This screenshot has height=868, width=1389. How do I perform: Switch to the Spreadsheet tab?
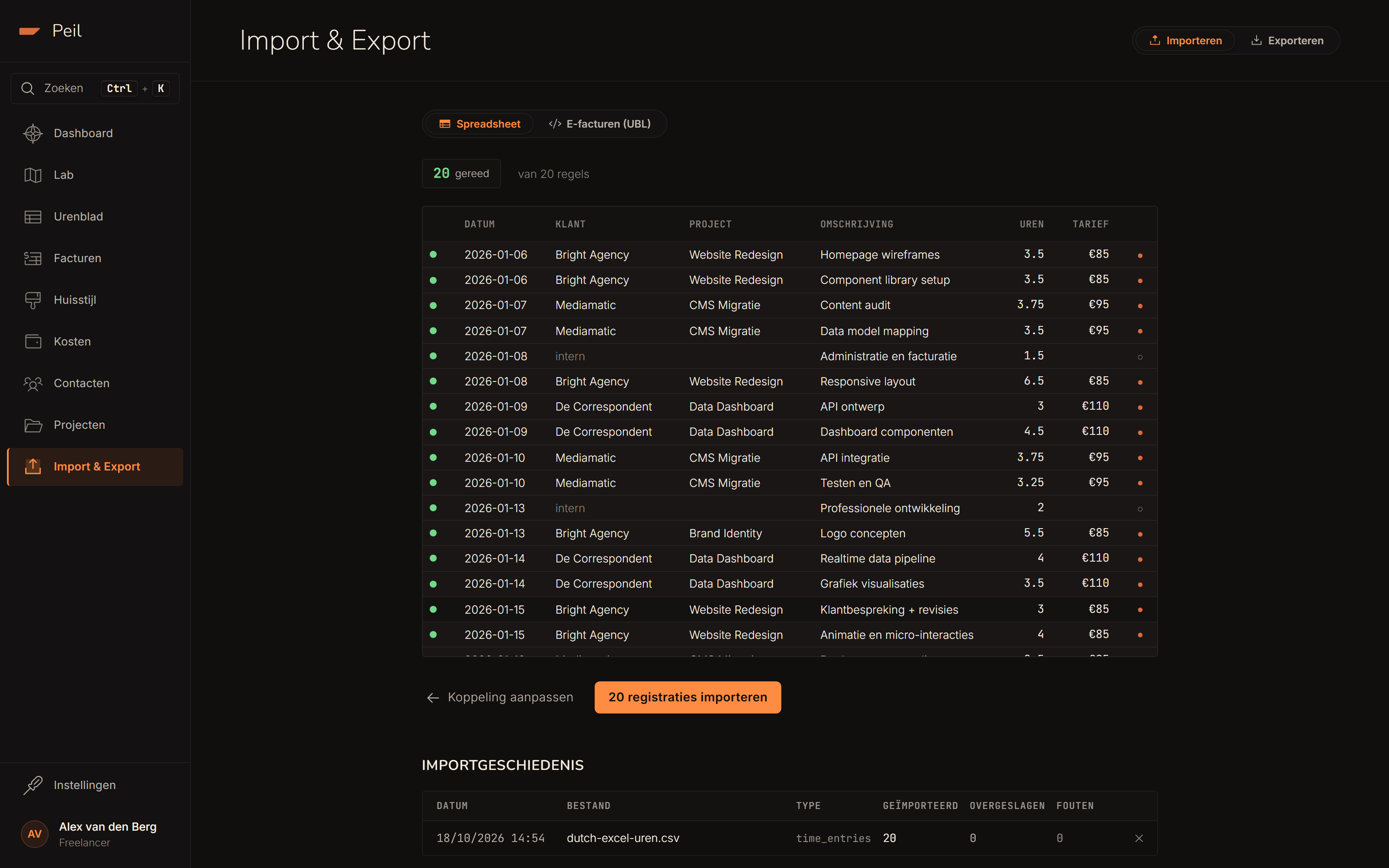(480, 124)
